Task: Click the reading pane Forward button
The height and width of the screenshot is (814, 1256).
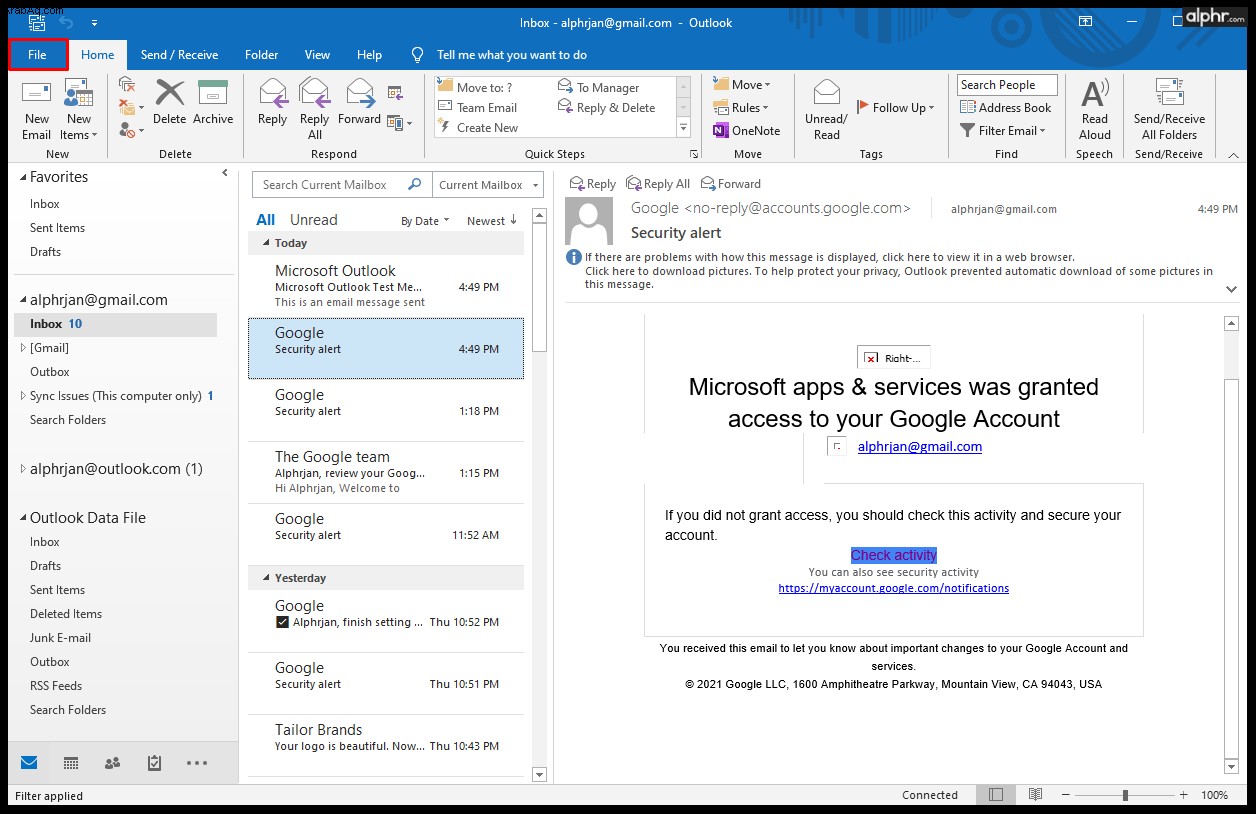Action: tap(731, 184)
